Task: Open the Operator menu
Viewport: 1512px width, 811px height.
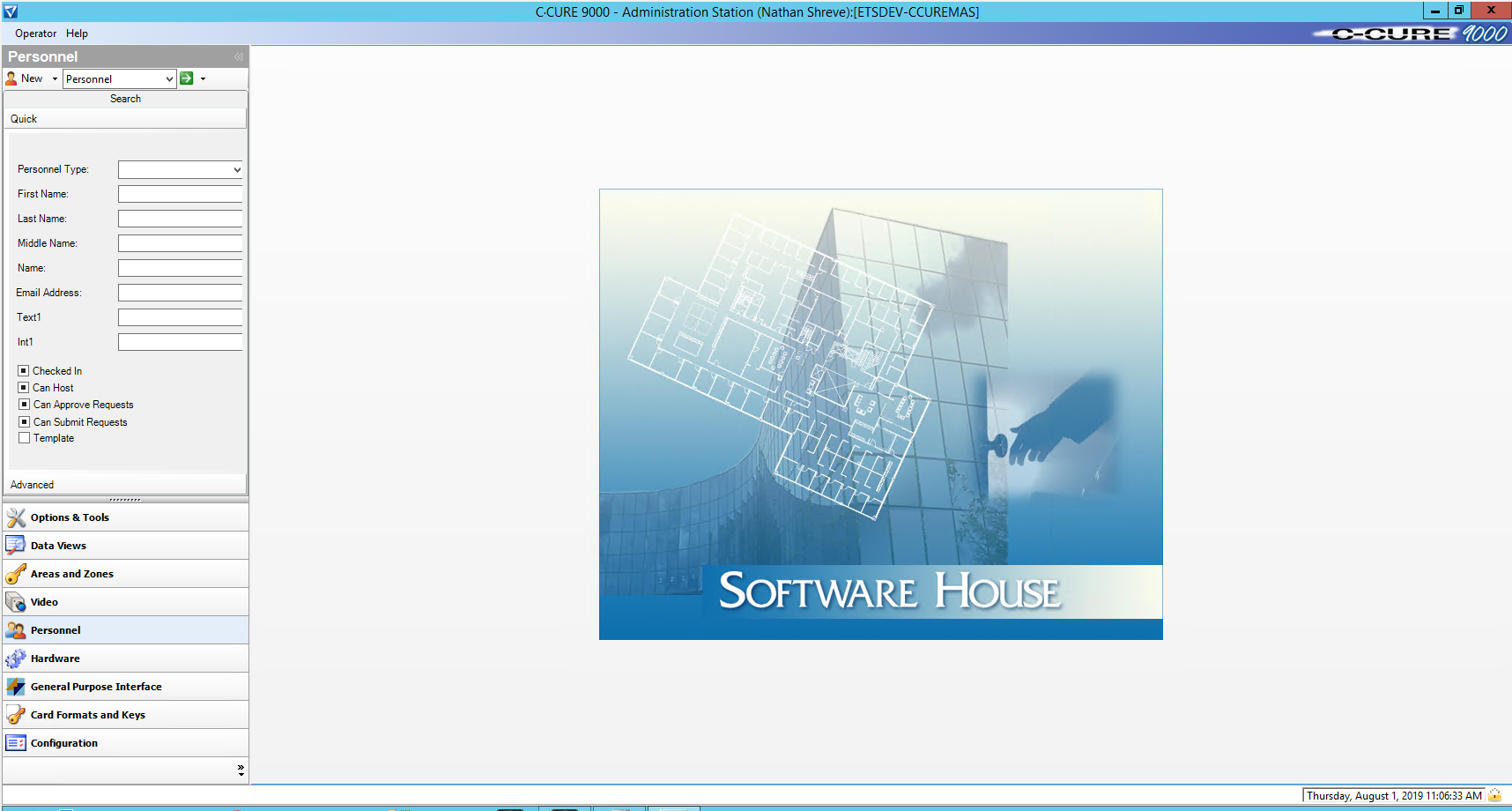Action: point(35,33)
